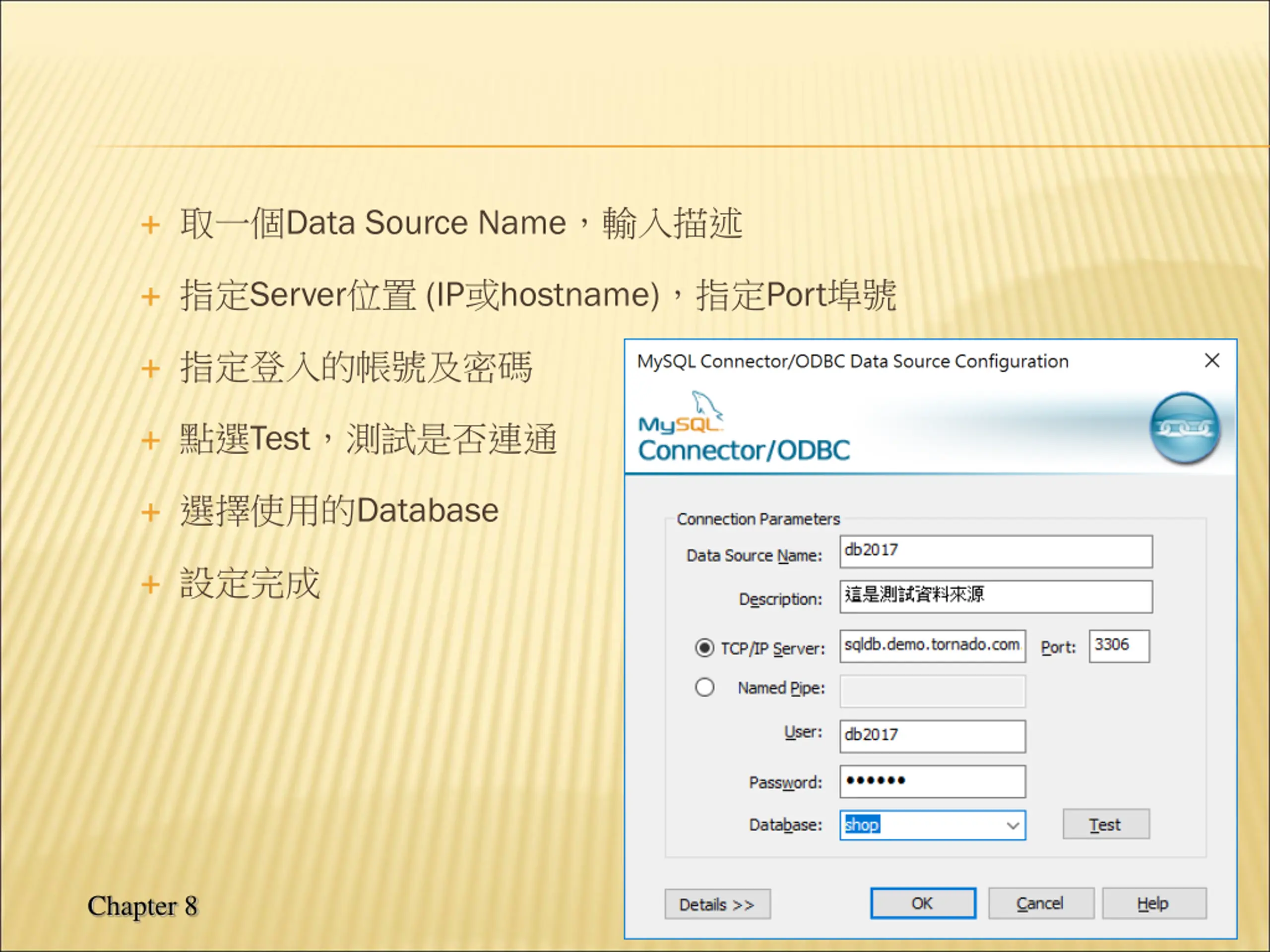Image resolution: width=1270 pixels, height=952 pixels.
Task: Click the Server hostname slide bullet
Action: coord(538,295)
